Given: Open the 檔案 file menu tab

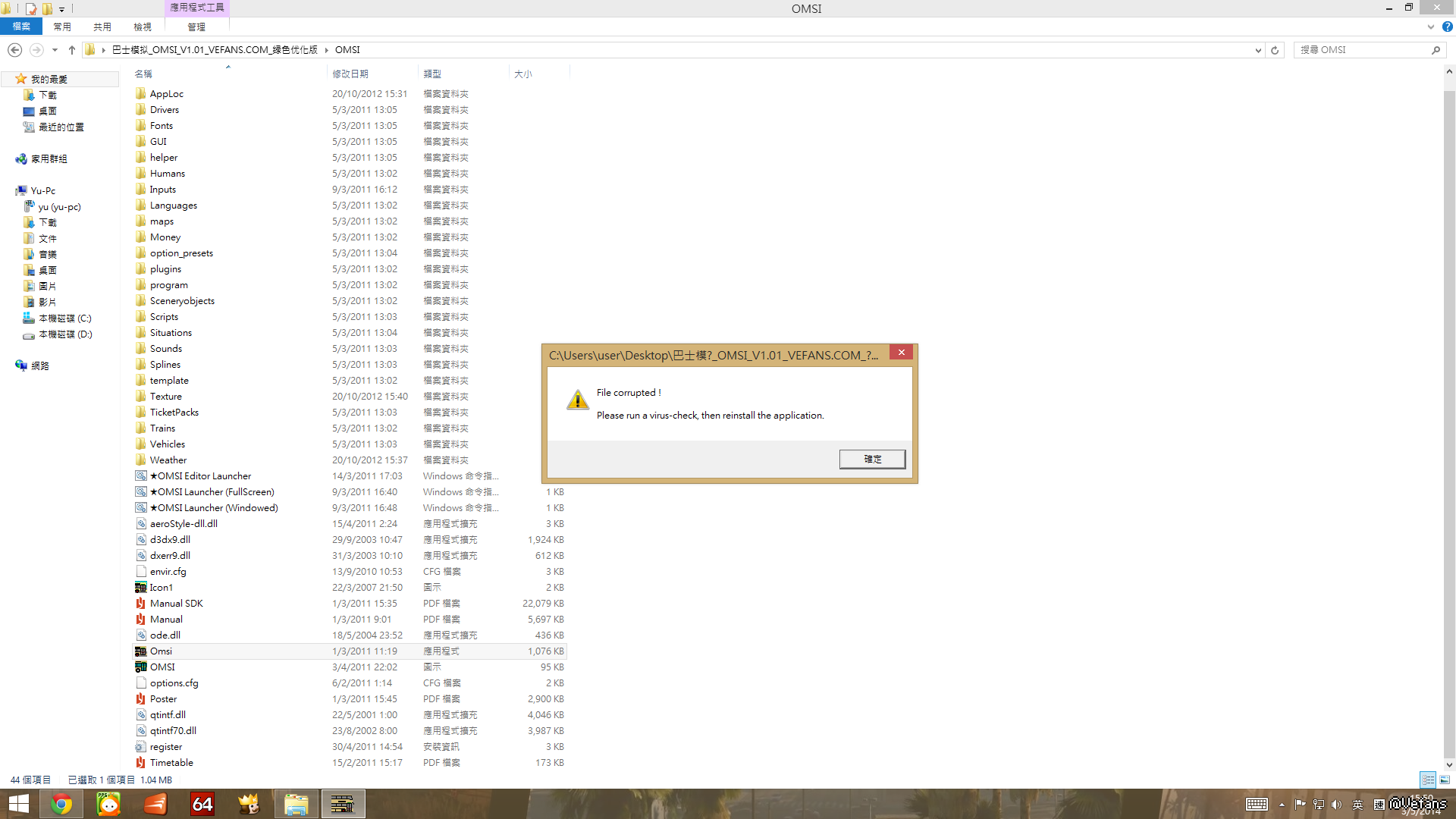Looking at the screenshot, I should click(x=21, y=27).
